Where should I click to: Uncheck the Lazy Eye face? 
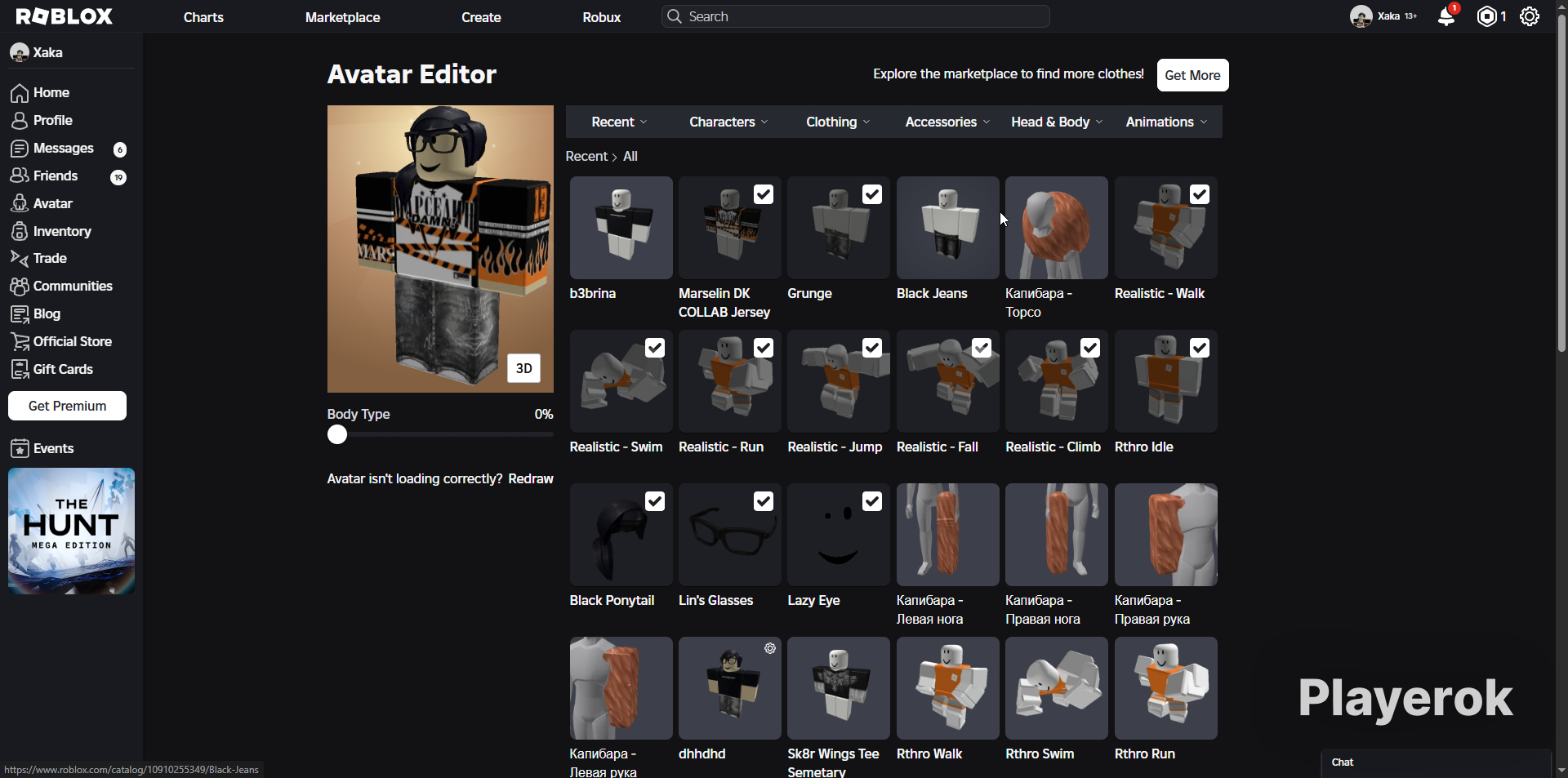(x=872, y=501)
